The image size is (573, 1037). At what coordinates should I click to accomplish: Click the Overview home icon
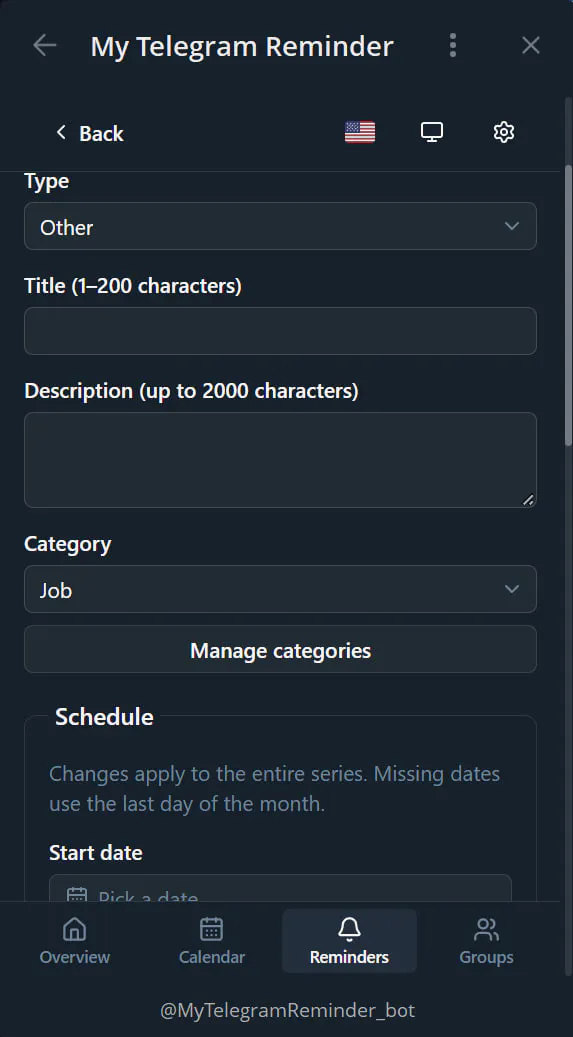[74, 929]
